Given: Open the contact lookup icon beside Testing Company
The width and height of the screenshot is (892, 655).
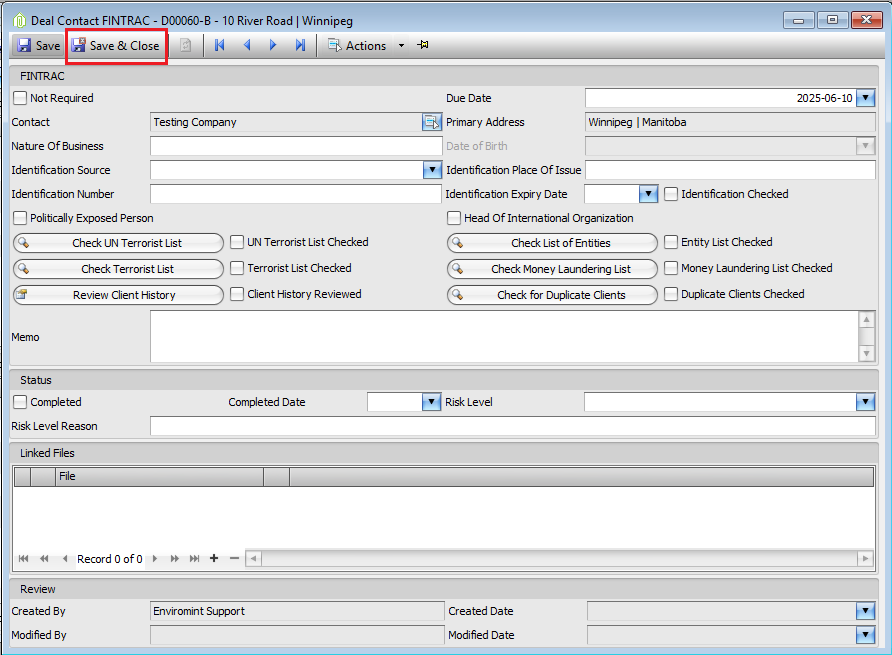Looking at the screenshot, I should click(x=432, y=121).
